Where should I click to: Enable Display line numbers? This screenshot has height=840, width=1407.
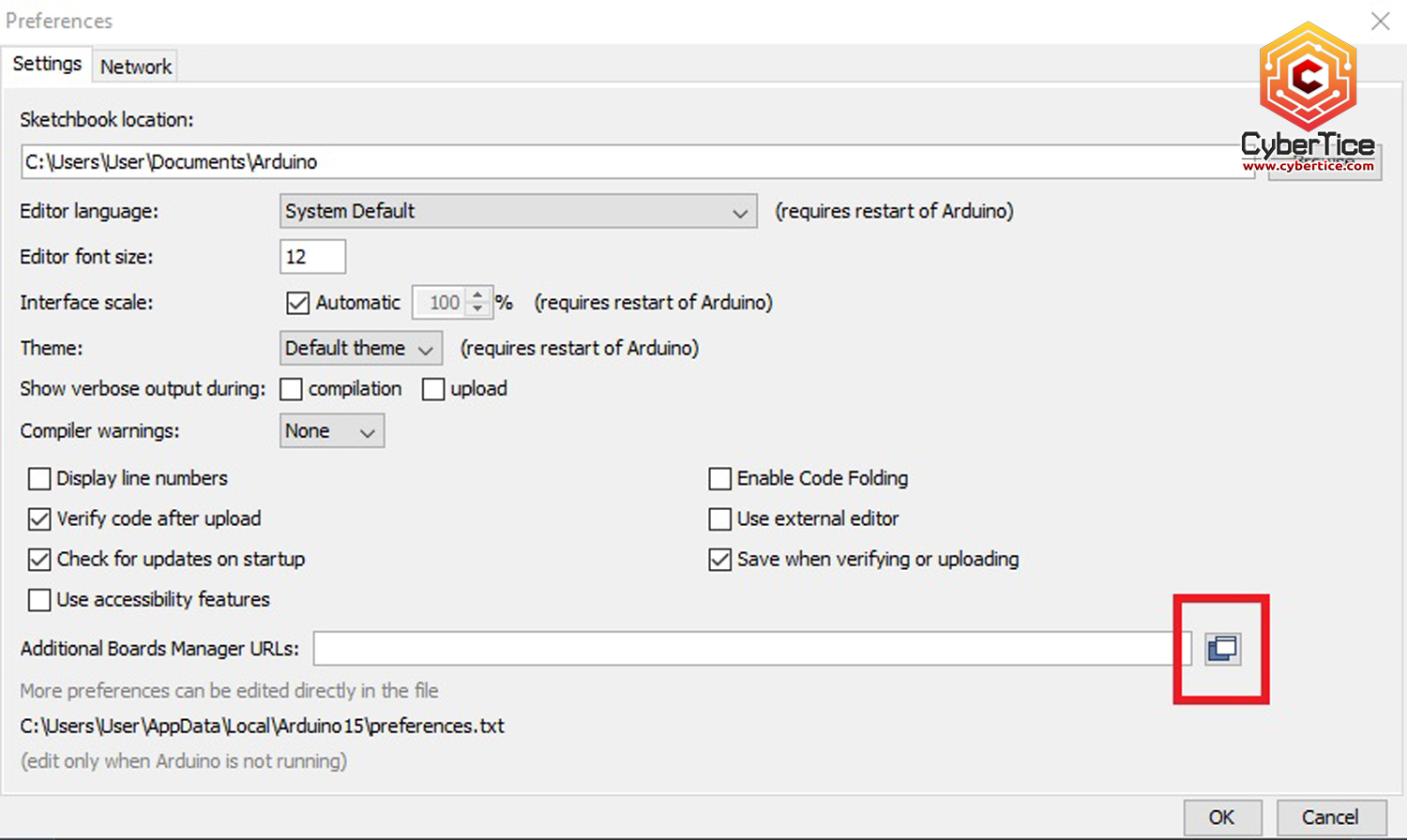(39, 479)
